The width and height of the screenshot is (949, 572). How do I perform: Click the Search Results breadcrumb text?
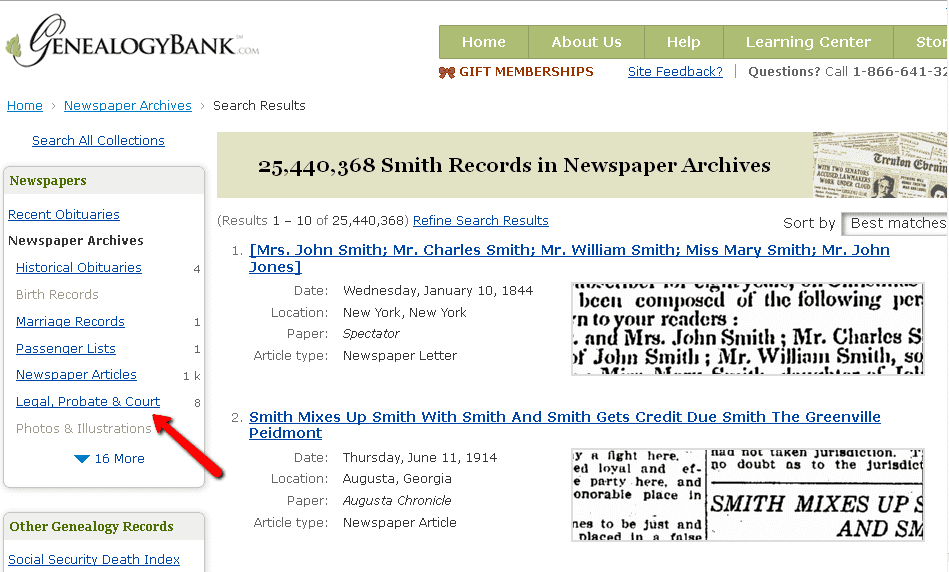(259, 106)
